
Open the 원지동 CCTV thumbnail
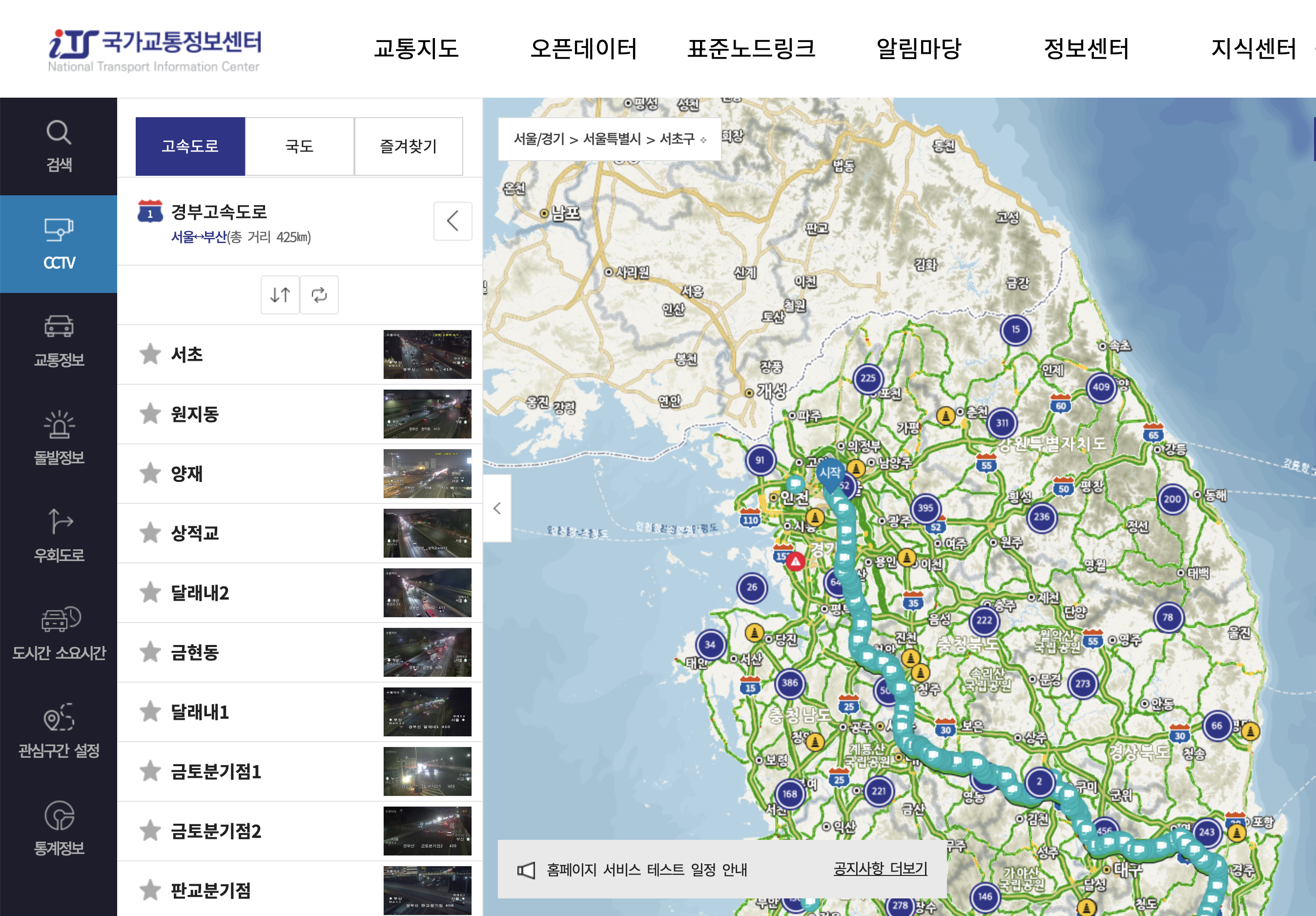427,414
